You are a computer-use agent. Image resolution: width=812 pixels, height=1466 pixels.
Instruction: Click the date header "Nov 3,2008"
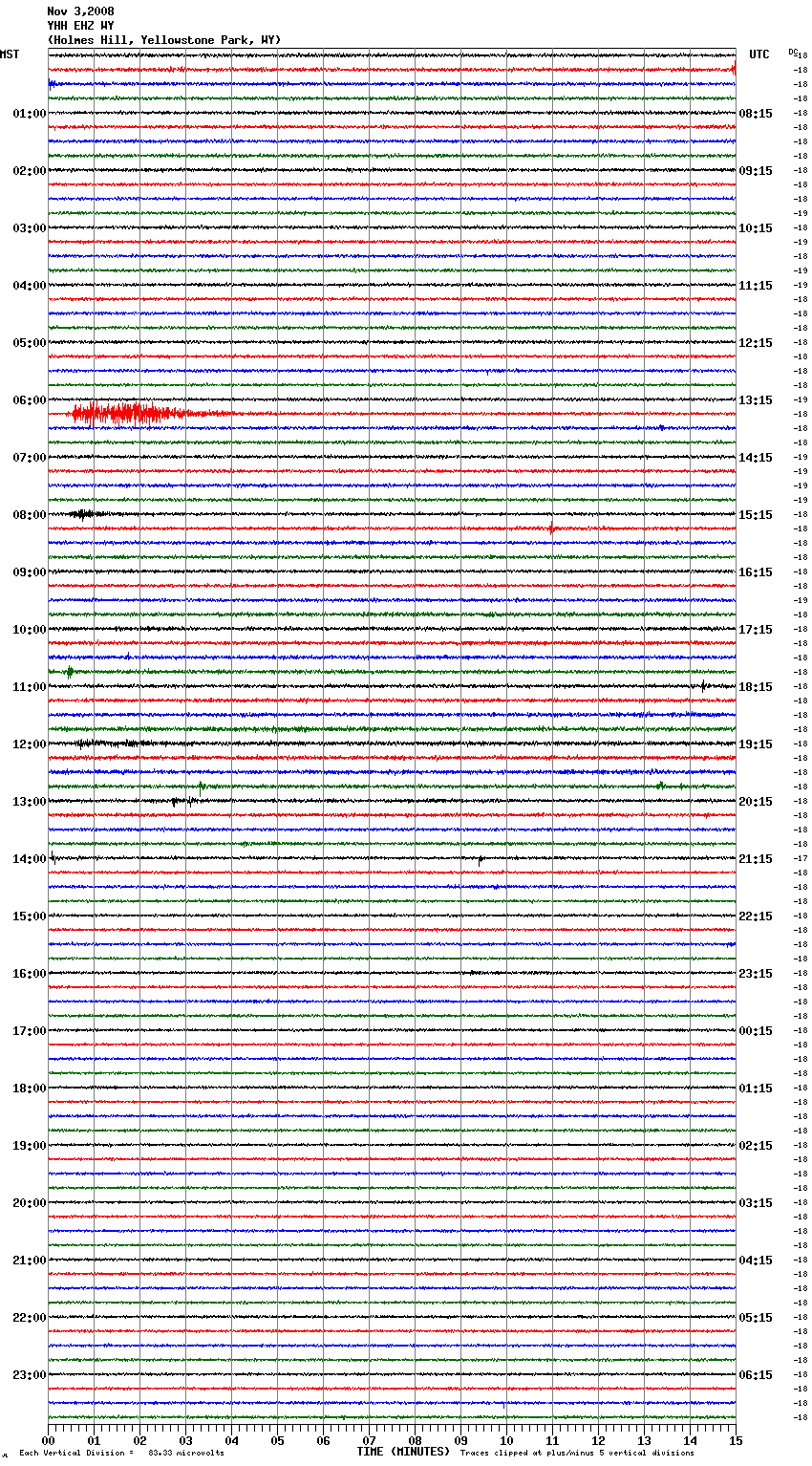point(80,11)
